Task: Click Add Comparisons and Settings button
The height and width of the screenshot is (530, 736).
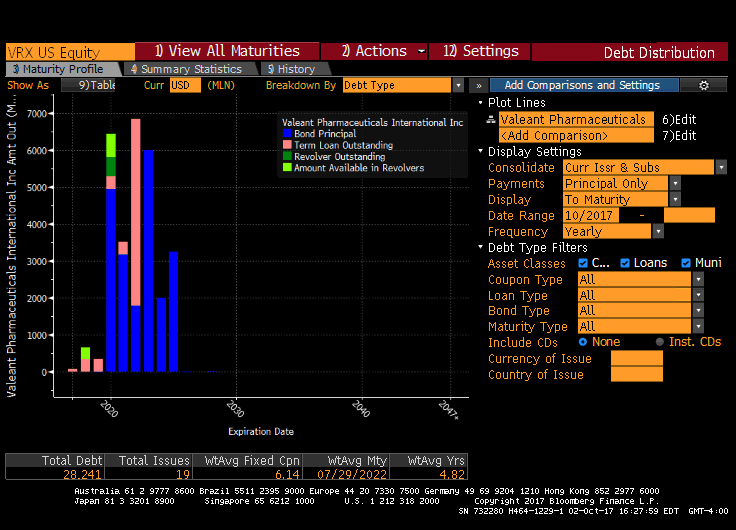Action: (x=584, y=85)
